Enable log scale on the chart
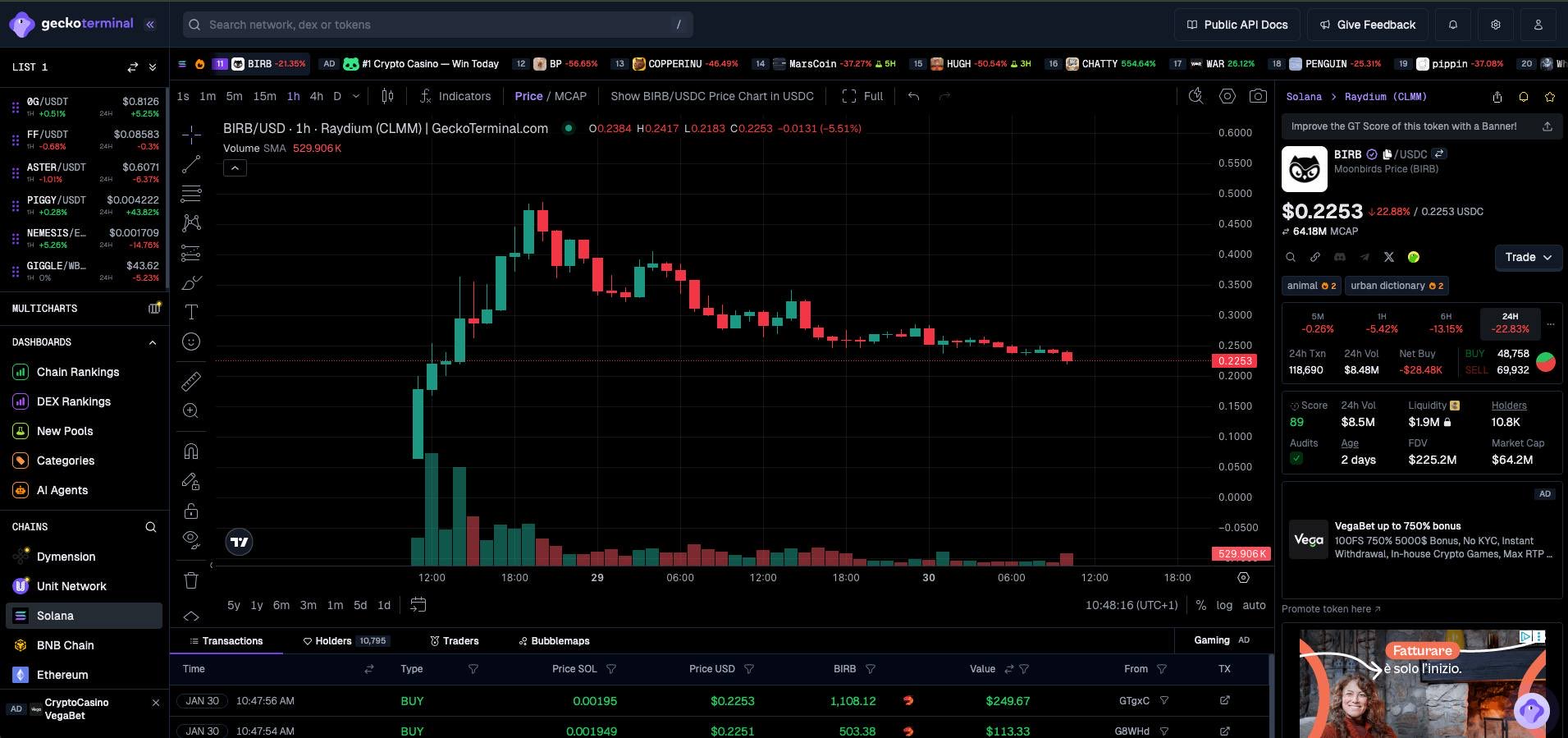The image size is (1568, 738). (1224, 605)
